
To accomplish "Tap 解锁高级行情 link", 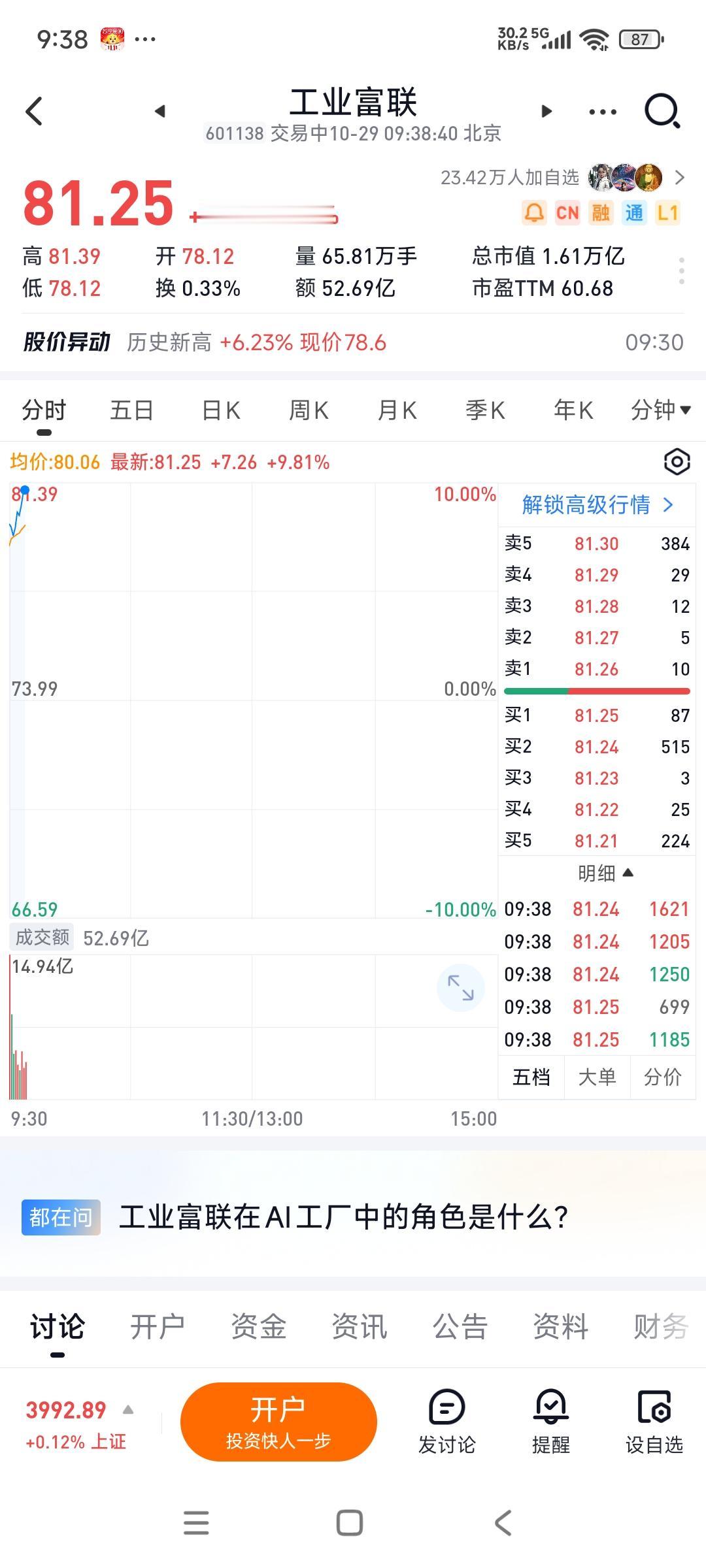I will click(x=597, y=504).
